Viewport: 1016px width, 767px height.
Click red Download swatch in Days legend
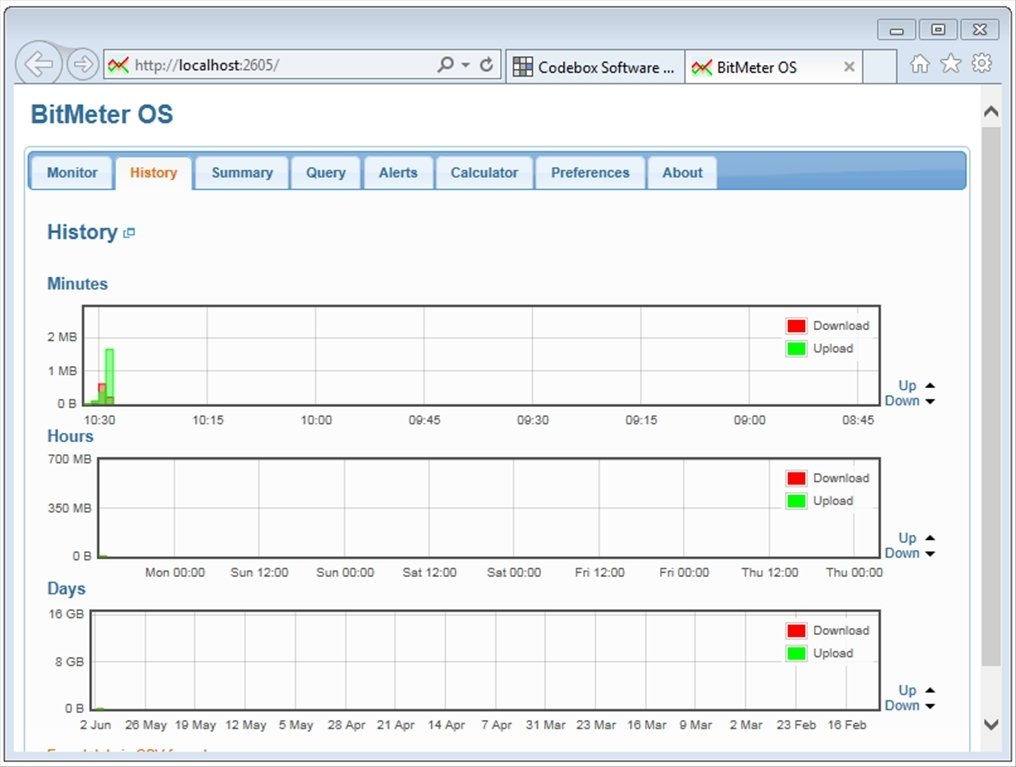coord(796,630)
